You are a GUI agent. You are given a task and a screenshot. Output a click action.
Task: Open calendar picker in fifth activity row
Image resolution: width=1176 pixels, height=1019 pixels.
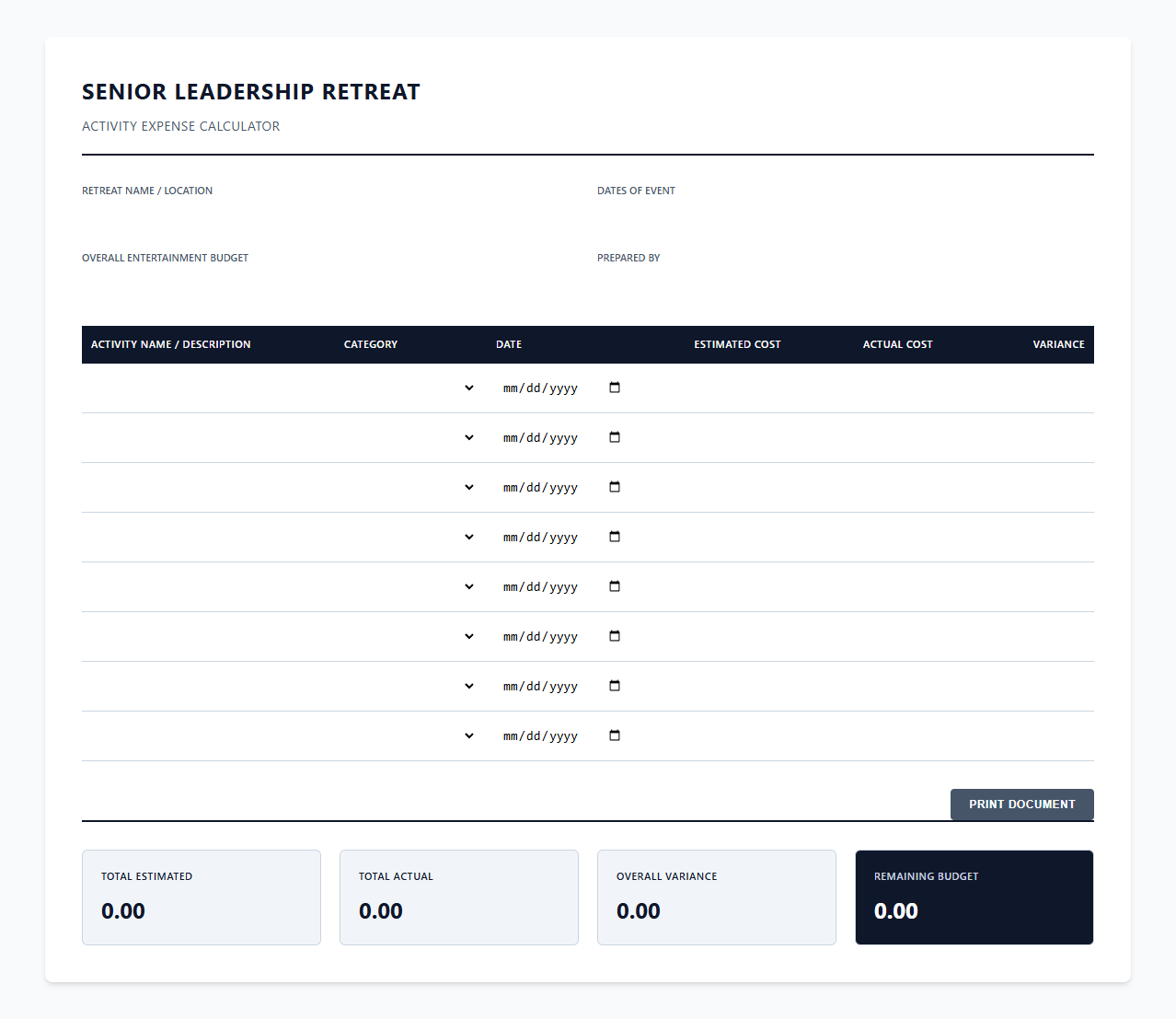615,586
